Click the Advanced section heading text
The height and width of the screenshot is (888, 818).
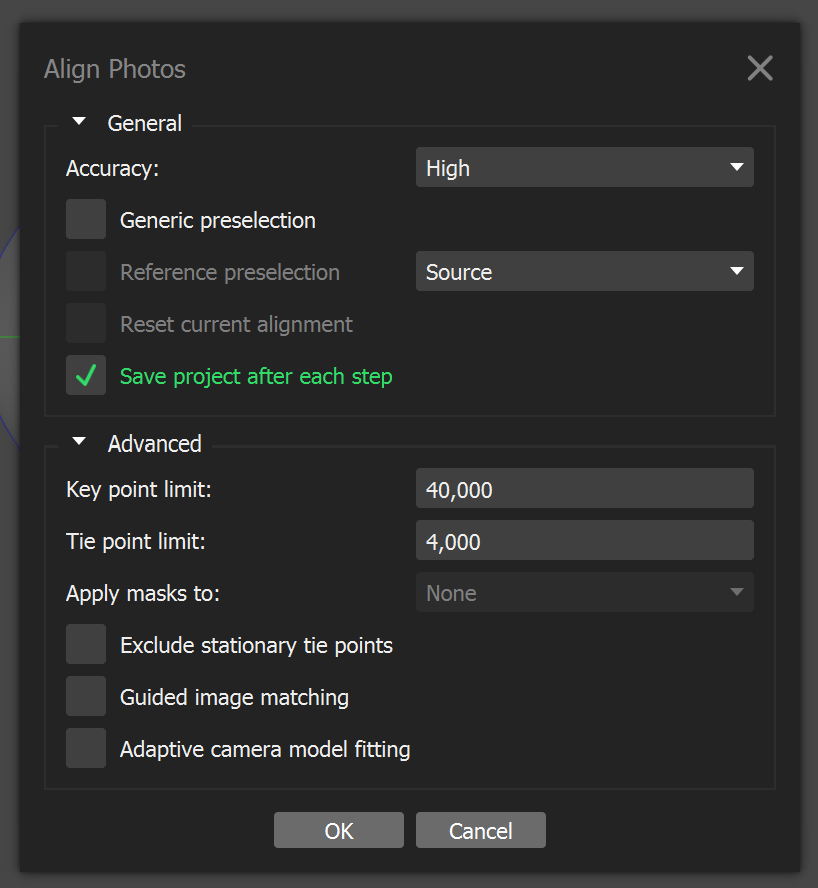pyautogui.click(x=155, y=444)
